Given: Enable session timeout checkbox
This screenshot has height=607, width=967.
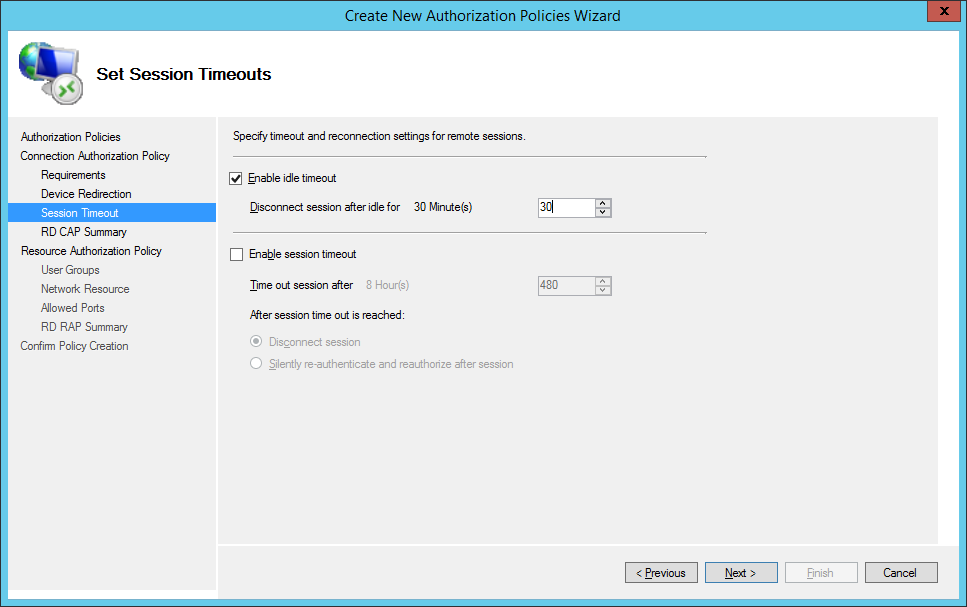Looking at the screenshot, I should point(237,254).
